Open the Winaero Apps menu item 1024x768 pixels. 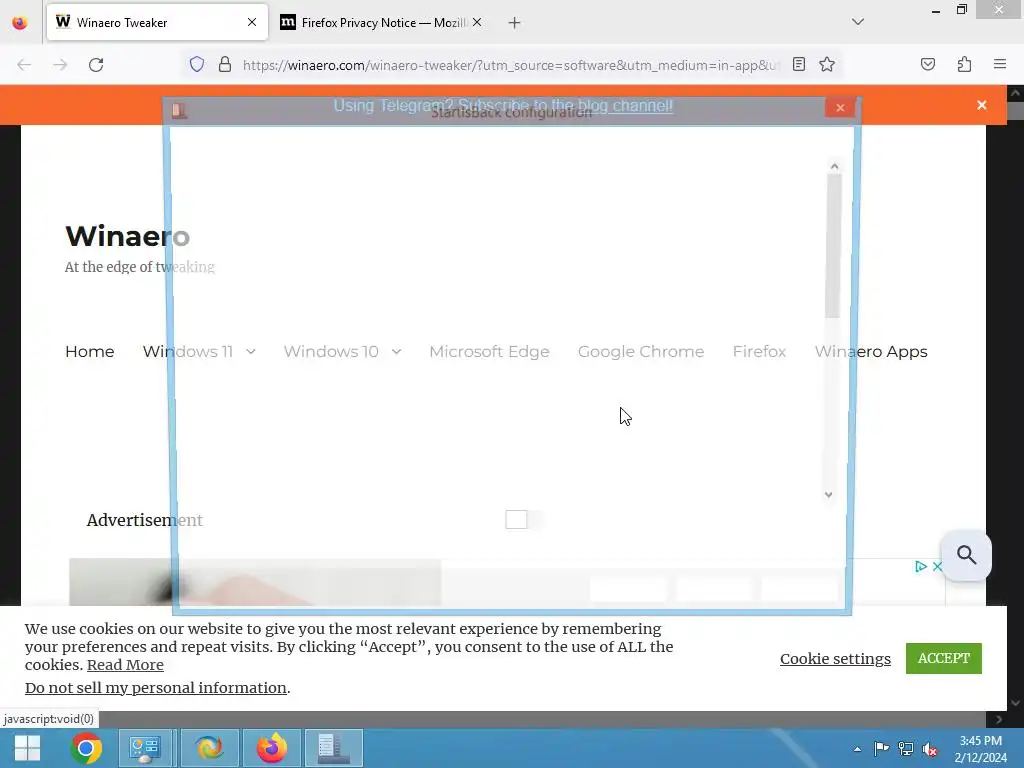point(871,351)
